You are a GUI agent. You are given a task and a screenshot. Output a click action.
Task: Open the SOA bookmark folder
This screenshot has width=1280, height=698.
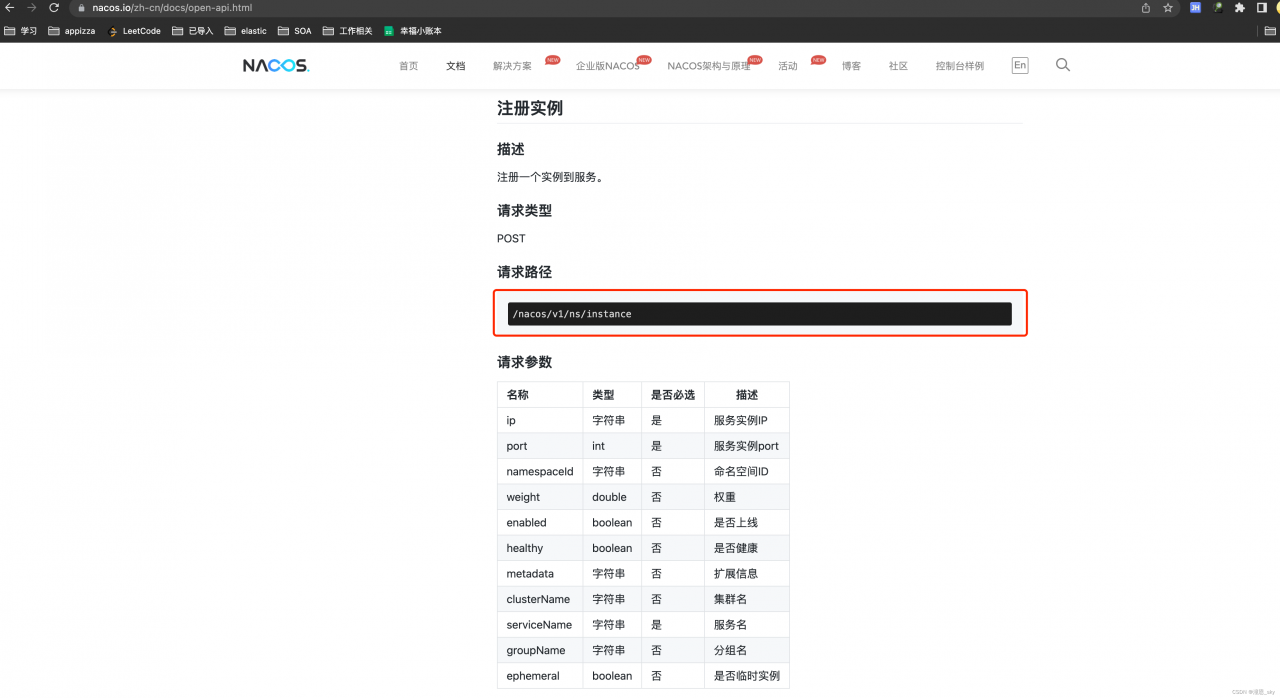295,31
